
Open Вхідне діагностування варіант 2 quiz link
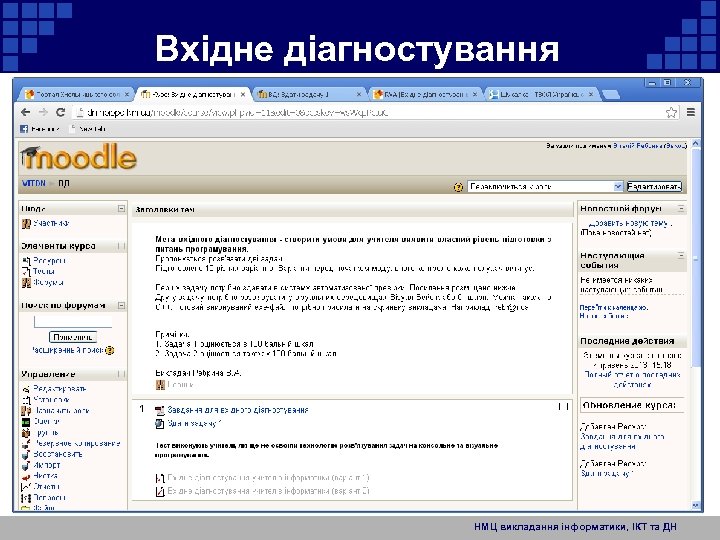click(268, 491)
